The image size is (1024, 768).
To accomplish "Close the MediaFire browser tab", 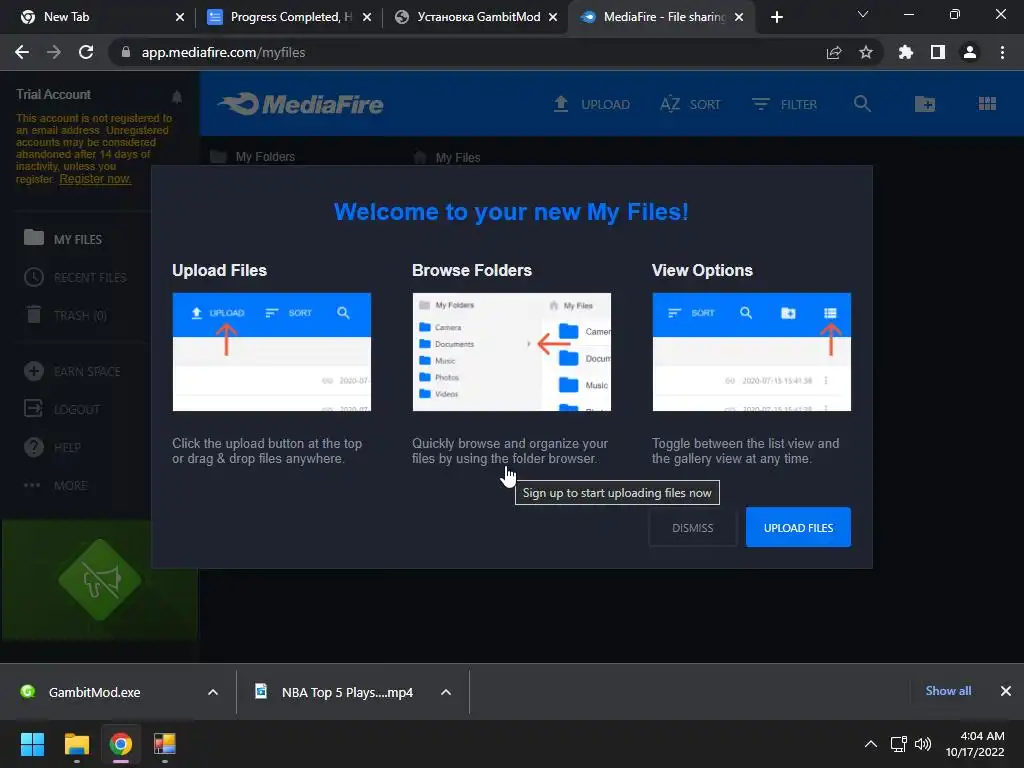I will tap(739, 17).
